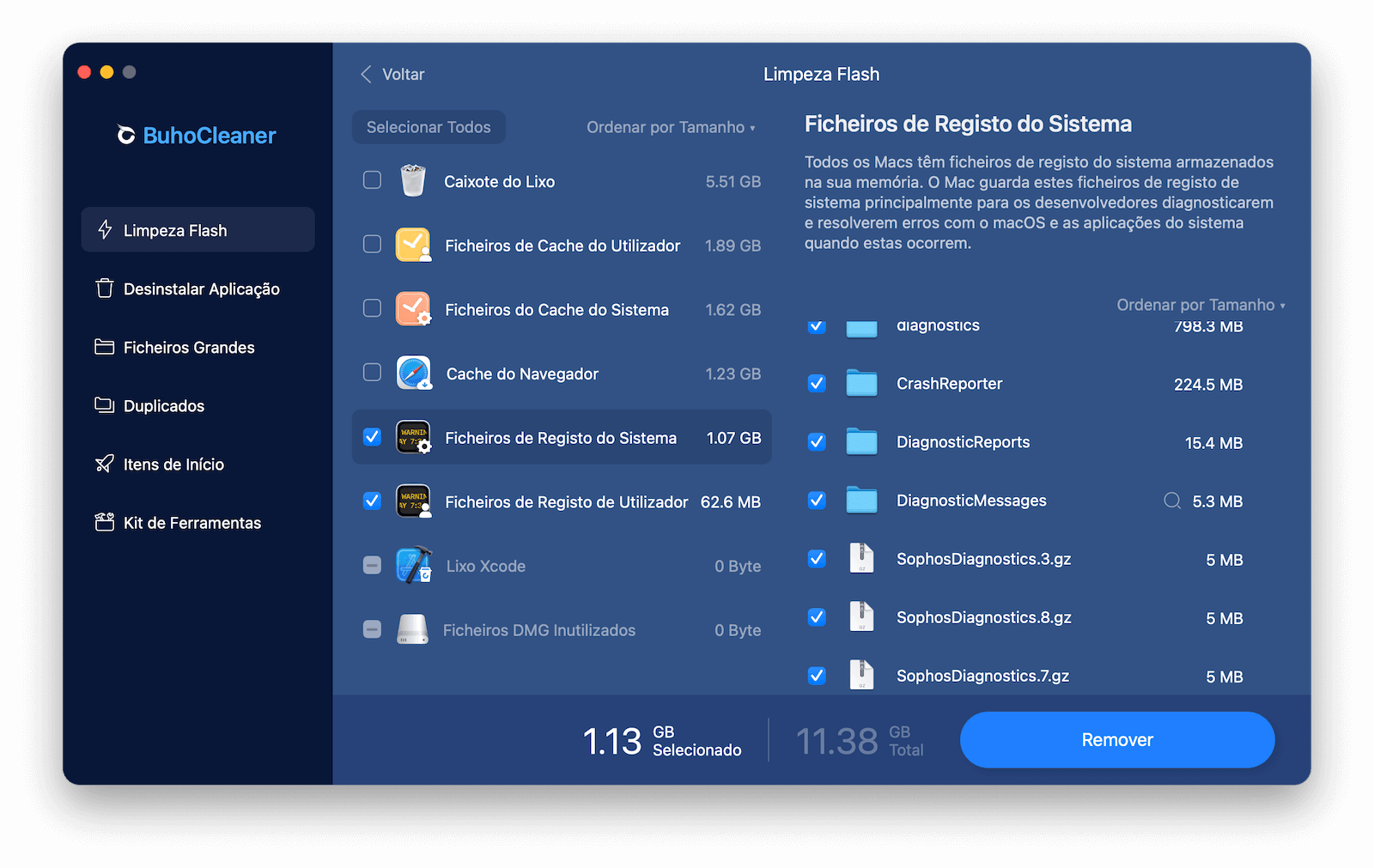Switch to Ficheiros Grandes section

[x=198, y=347]
